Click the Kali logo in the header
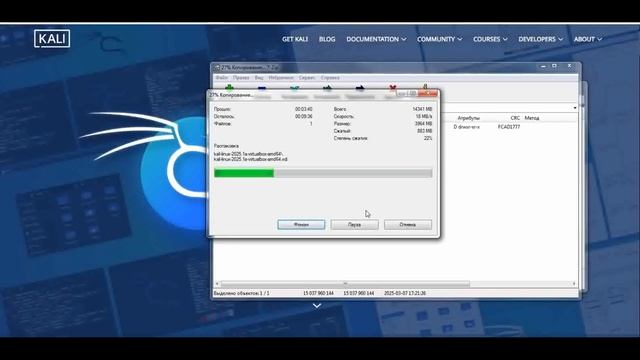Viewport: 640px width, 360px height. [52, 39]
